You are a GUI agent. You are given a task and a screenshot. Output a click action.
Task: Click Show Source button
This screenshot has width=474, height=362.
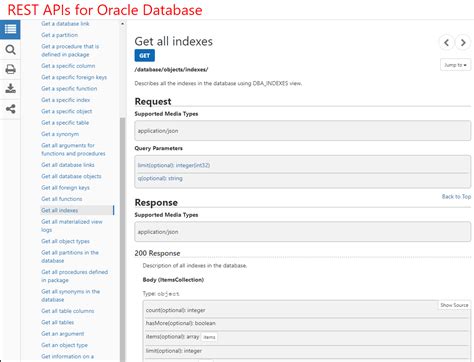[454, 305]
